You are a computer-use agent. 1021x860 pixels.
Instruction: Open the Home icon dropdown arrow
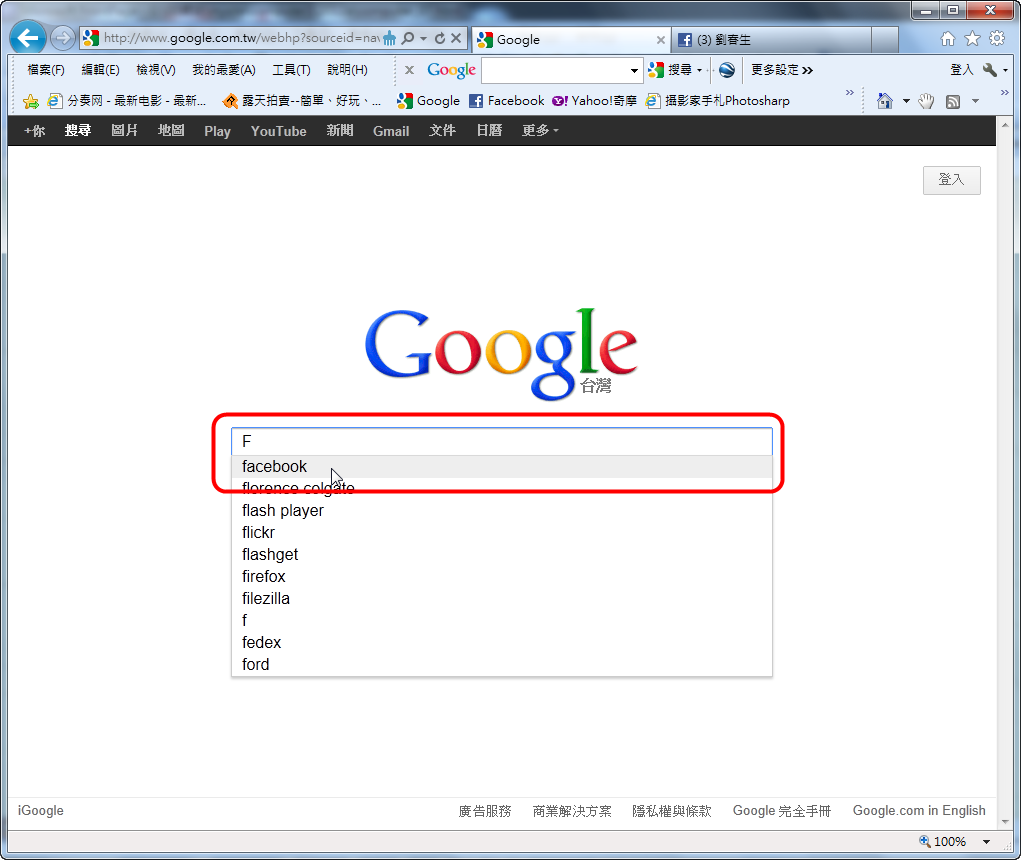pyautogui.click(x=906, y=101)
